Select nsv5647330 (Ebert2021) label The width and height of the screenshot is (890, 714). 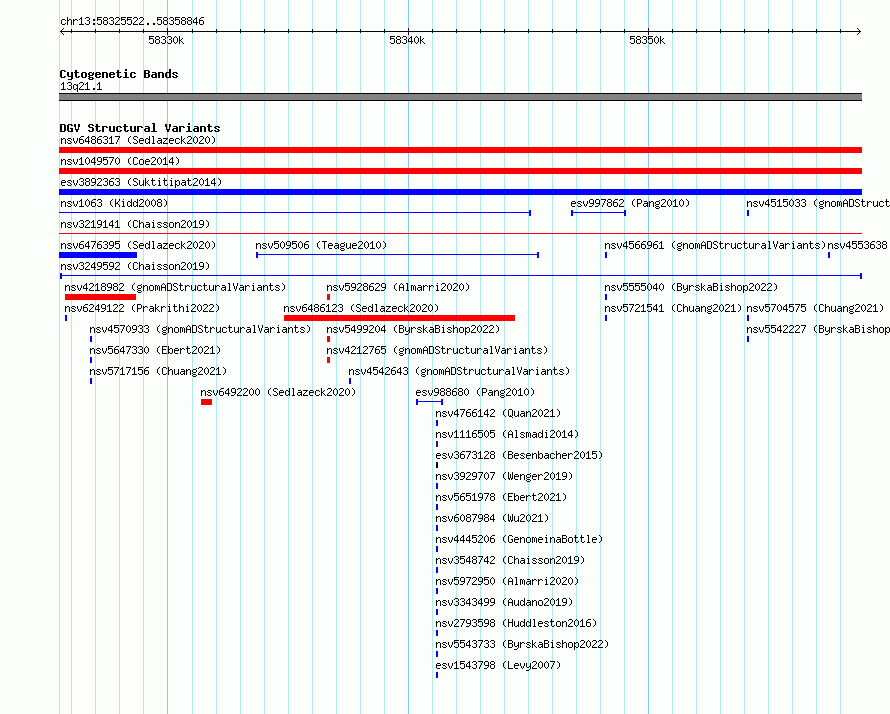coord(155,350)
